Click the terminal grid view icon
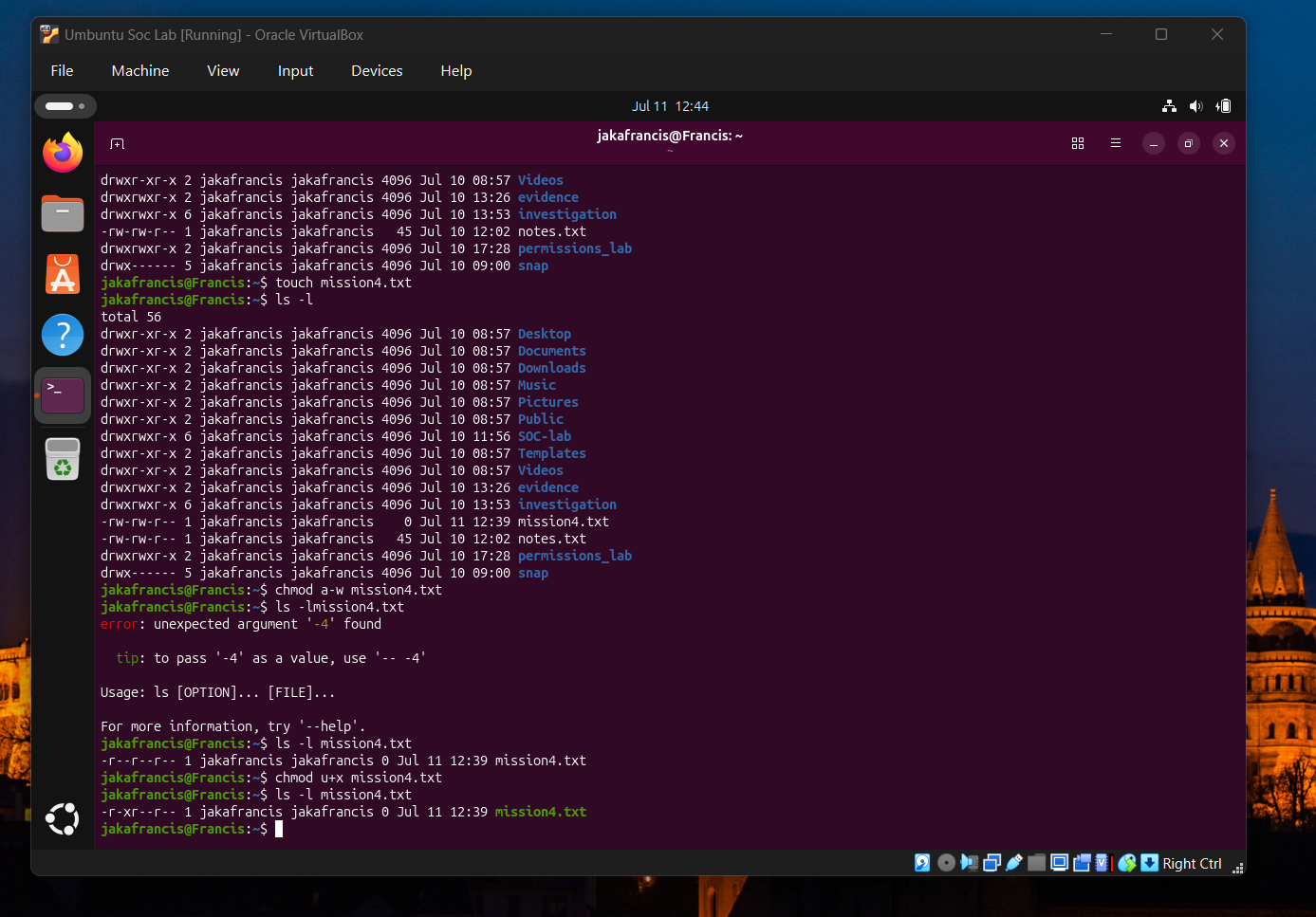The width and height of the screenshot is (1316, 917). 1078,143
